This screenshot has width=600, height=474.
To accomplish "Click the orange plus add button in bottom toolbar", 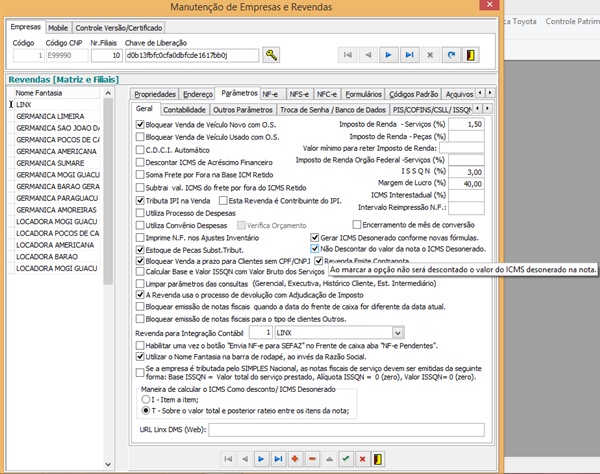I will pos(294,457).
